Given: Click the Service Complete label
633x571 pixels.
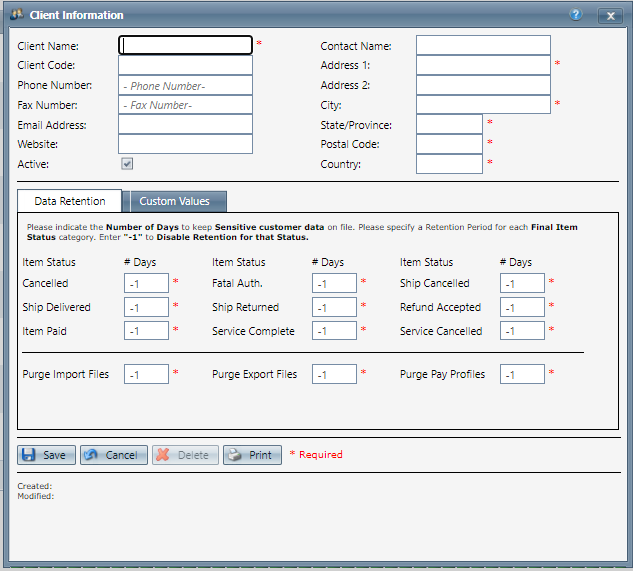Looking at the screenshot, I should click(x=253, y=331).
